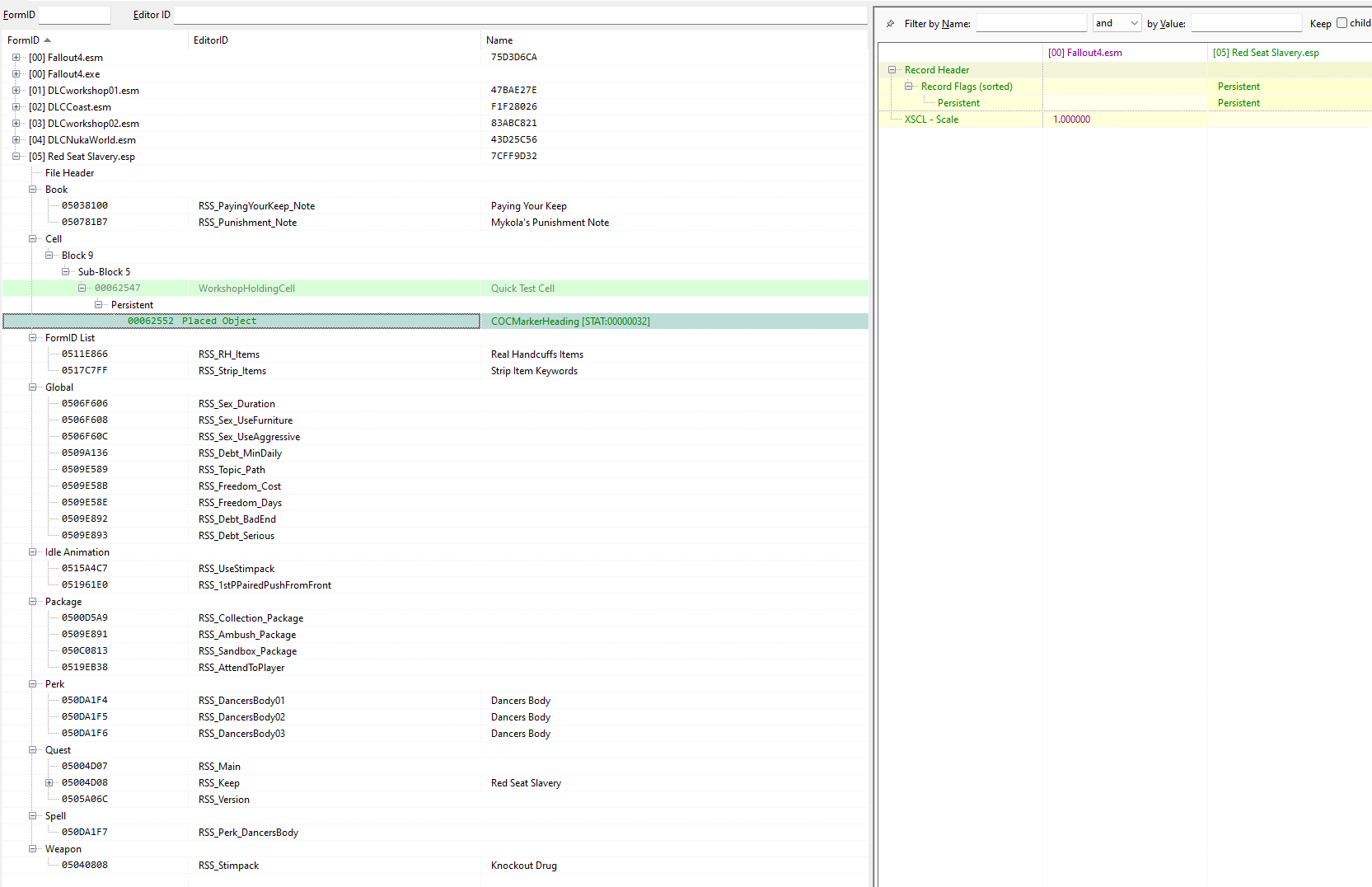Select the RSS_Main quest record
Viewport: 1372px width, 887px height.
435,767
